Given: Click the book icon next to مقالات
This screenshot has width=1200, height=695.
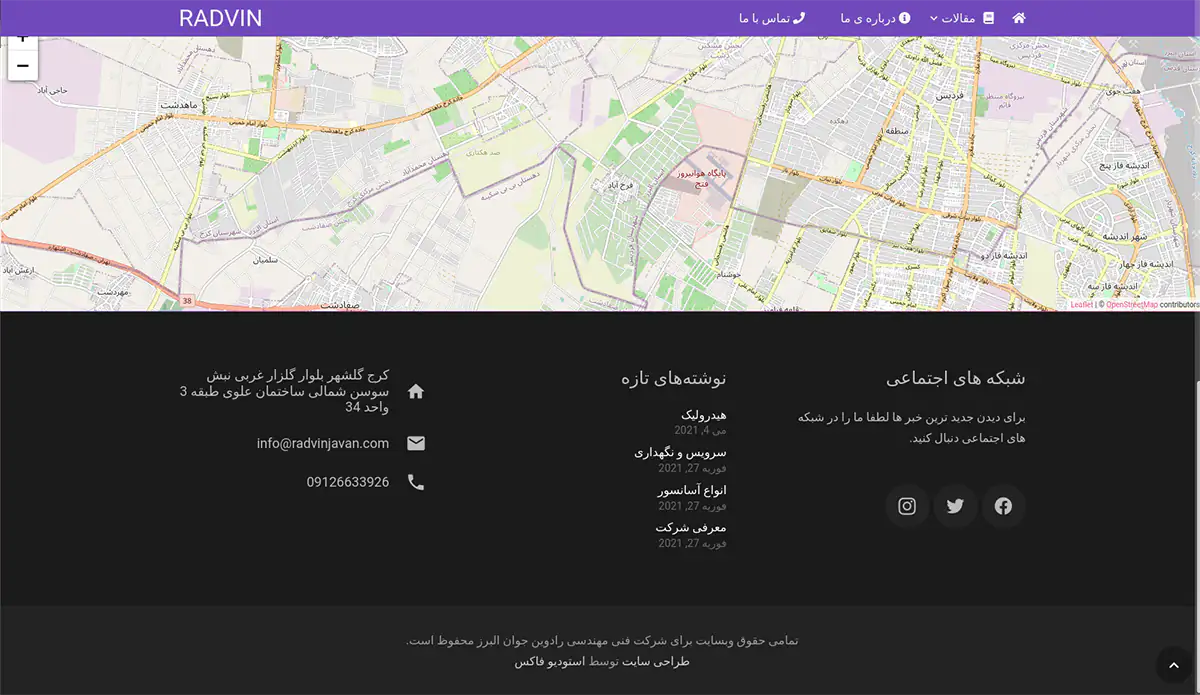Looking at the screenshot, I should tap(986, 17).
